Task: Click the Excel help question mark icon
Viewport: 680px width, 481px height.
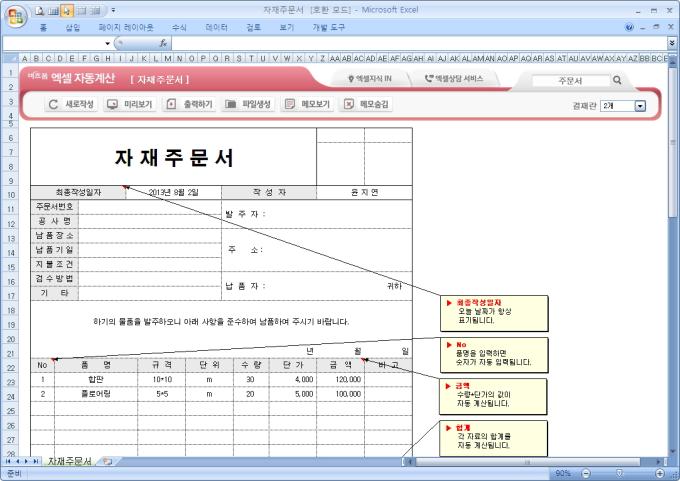Action: coord(629,27)
